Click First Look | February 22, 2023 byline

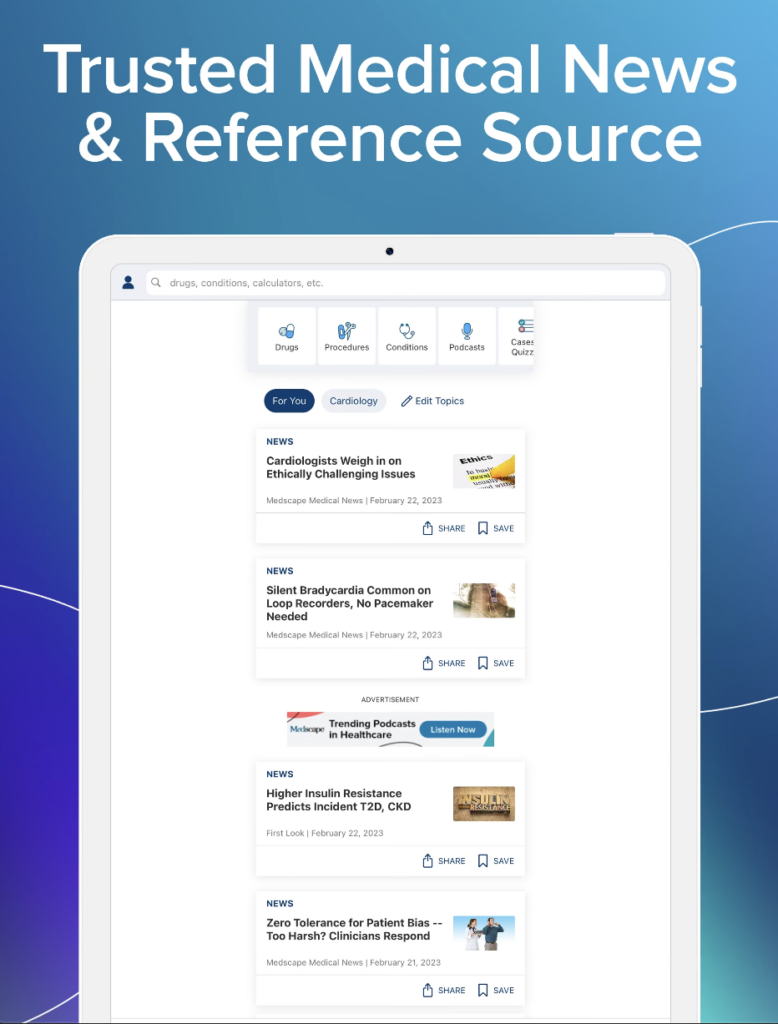pyautogui.click(x=325, y=833)
